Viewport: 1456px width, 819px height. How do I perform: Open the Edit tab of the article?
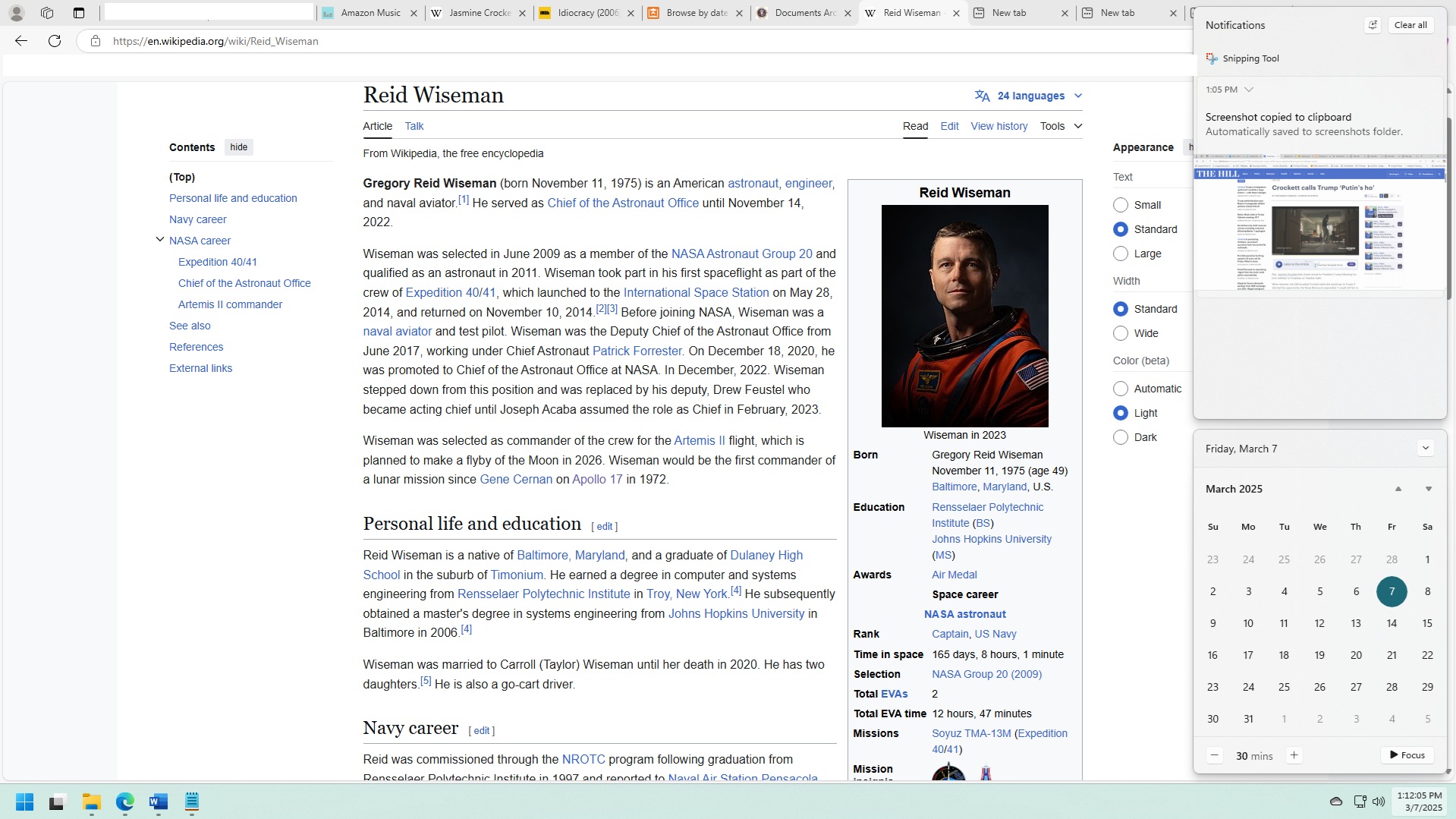coord(949,126)
